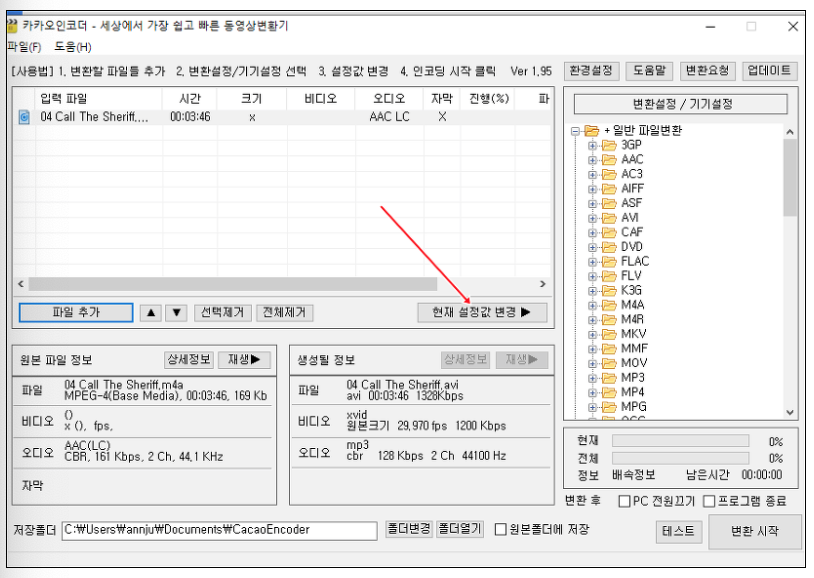Expand the MOV tree node

pos(592,364)
